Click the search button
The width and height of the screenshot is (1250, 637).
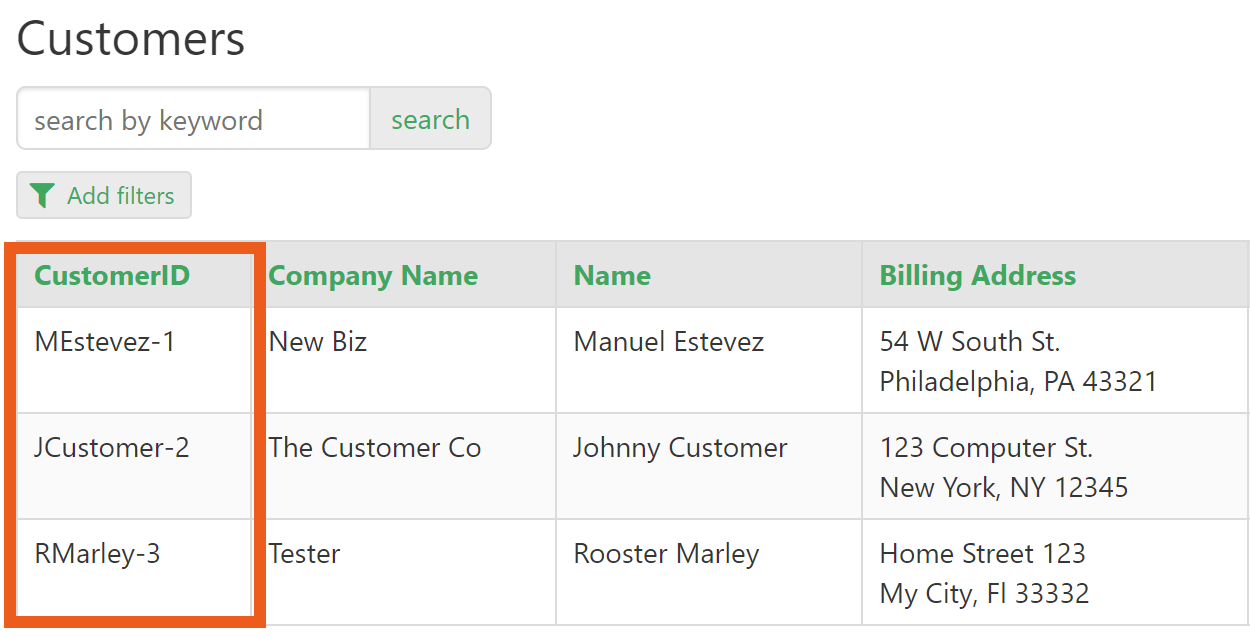430,119
